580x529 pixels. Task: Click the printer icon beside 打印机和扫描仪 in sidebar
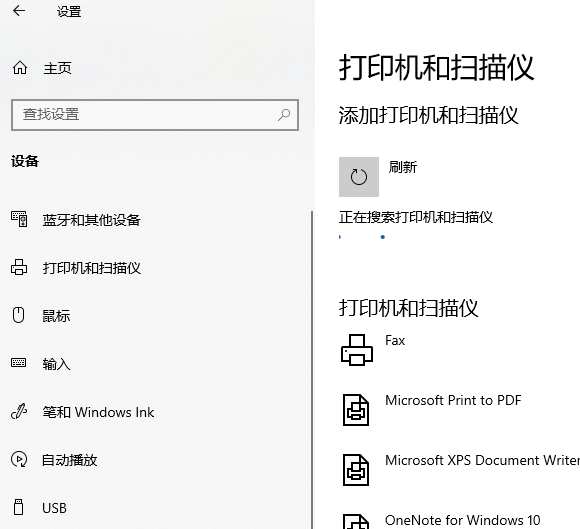[x=19, y=267]
